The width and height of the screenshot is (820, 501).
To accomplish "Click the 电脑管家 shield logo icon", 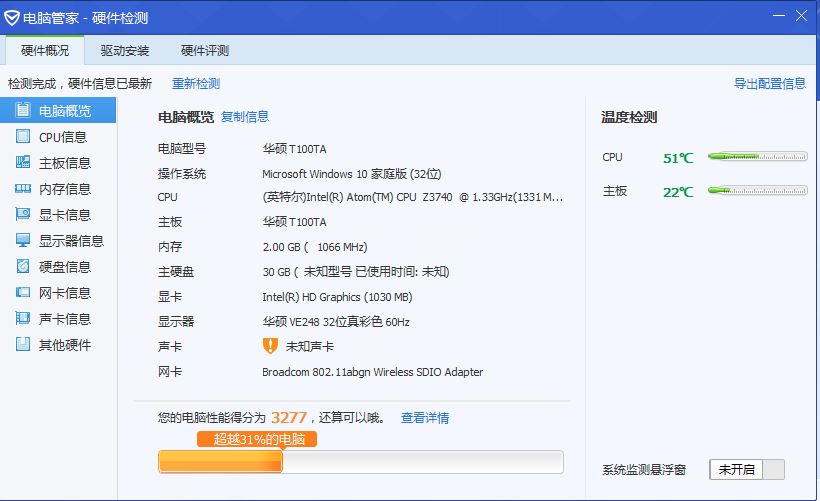I will coord(12,18).
